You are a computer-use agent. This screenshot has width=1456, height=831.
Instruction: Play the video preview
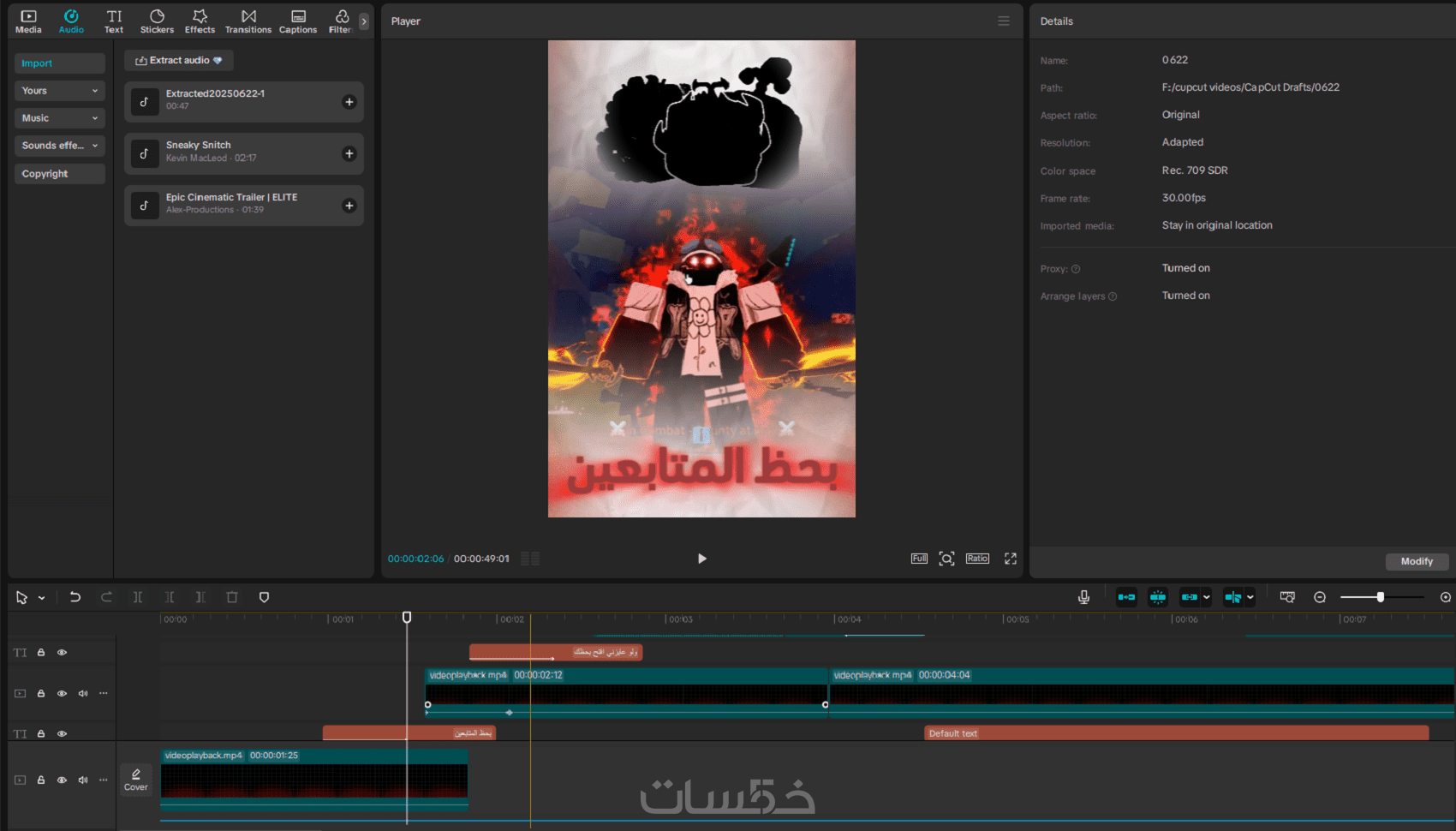click(702, 559)
